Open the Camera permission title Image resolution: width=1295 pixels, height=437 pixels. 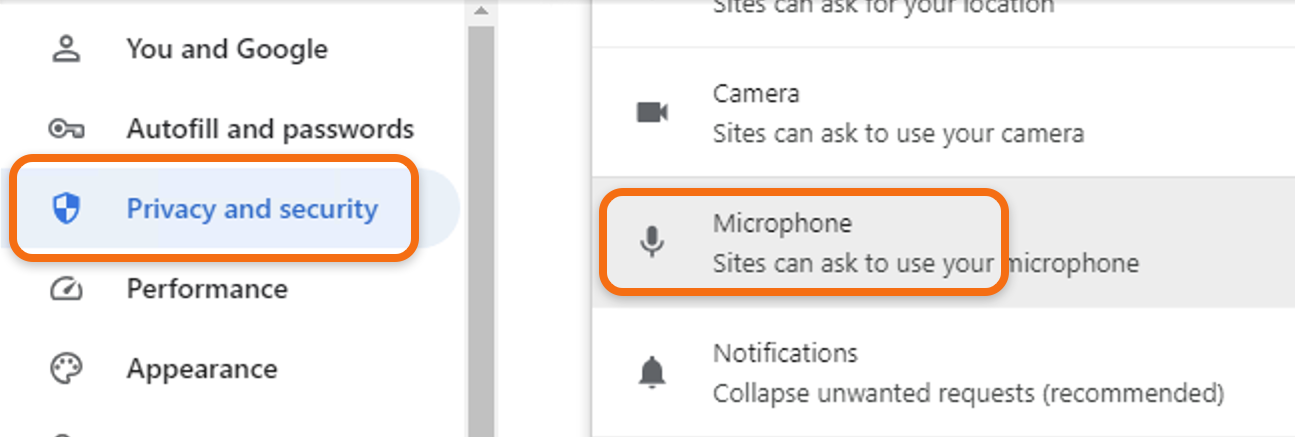[x=756, y=94]
